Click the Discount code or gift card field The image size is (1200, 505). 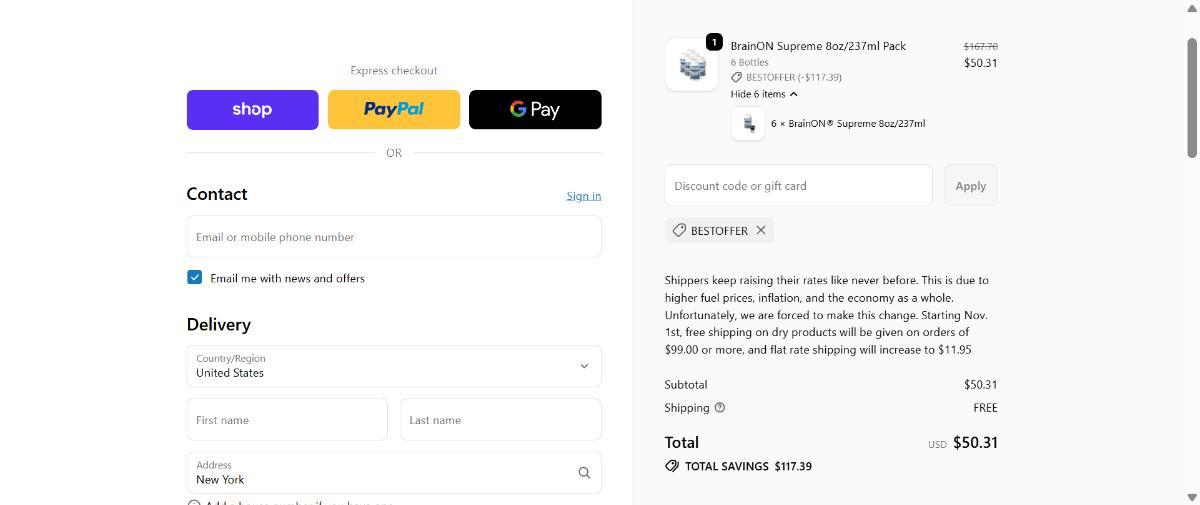(x=798, y=186)
